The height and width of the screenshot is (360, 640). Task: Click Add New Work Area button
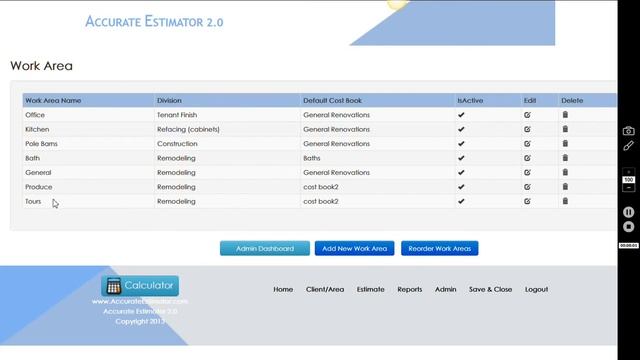click(355, 248)
